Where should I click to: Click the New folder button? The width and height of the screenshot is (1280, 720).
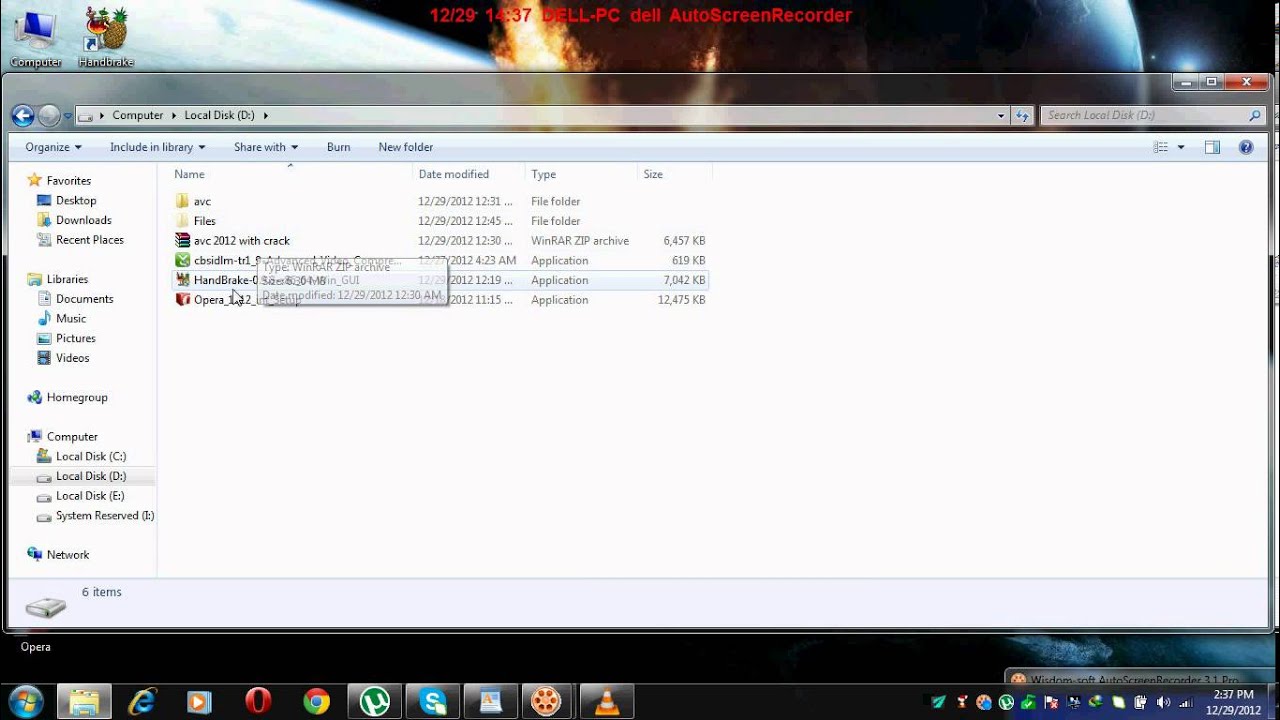(405, 147)
